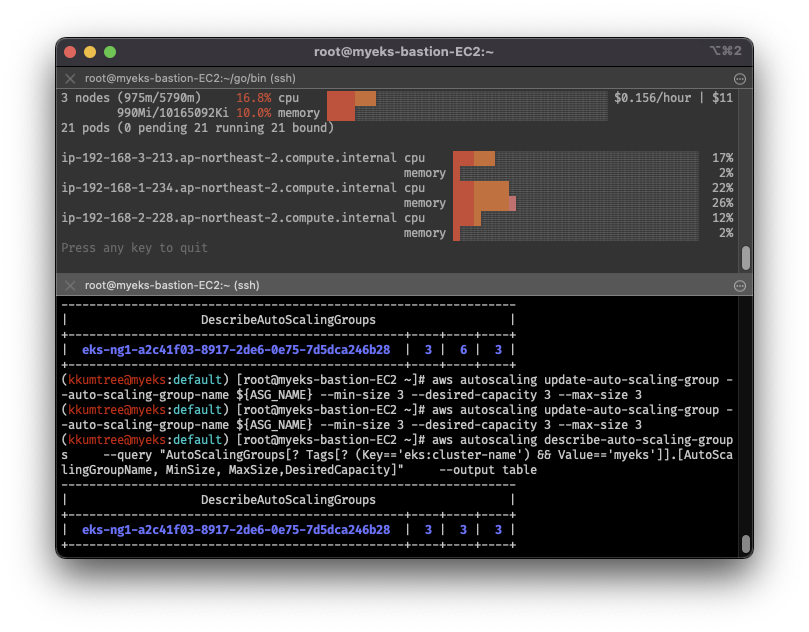809x632 pixels.
Task: Click '--query "AutoScalingGroups[?' text
Action: pos(202,455)
